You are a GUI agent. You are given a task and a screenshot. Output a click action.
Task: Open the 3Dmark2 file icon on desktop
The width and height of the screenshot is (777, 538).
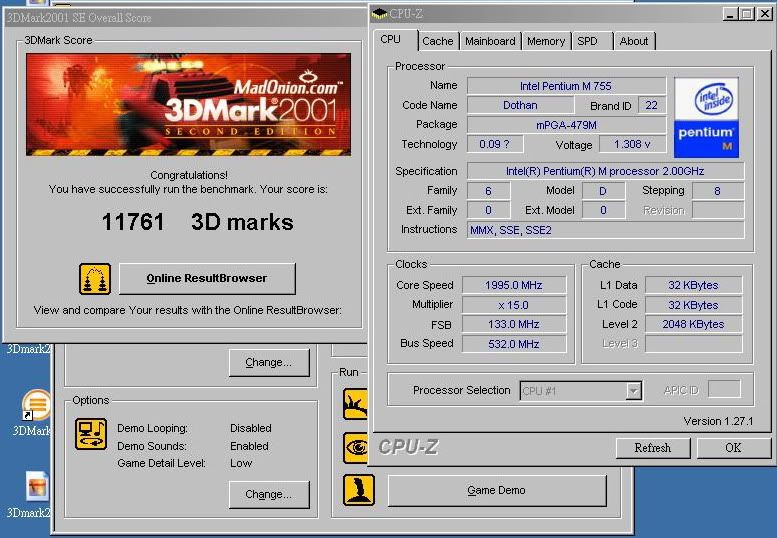point(37,485)
